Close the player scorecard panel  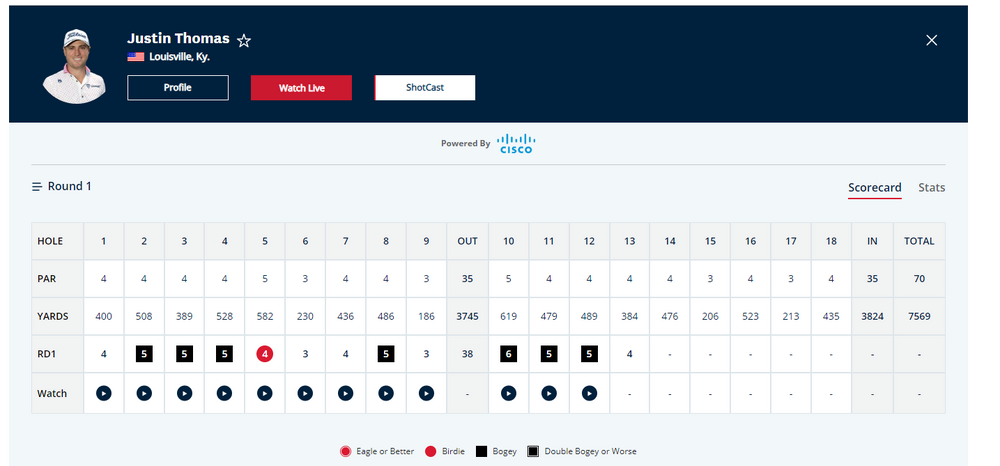pyautogui.click(x=931, y=40)
